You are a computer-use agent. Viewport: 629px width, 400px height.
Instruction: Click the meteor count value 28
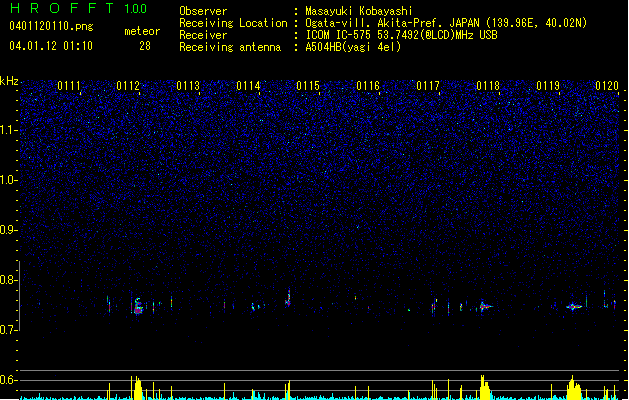point(145,46)
